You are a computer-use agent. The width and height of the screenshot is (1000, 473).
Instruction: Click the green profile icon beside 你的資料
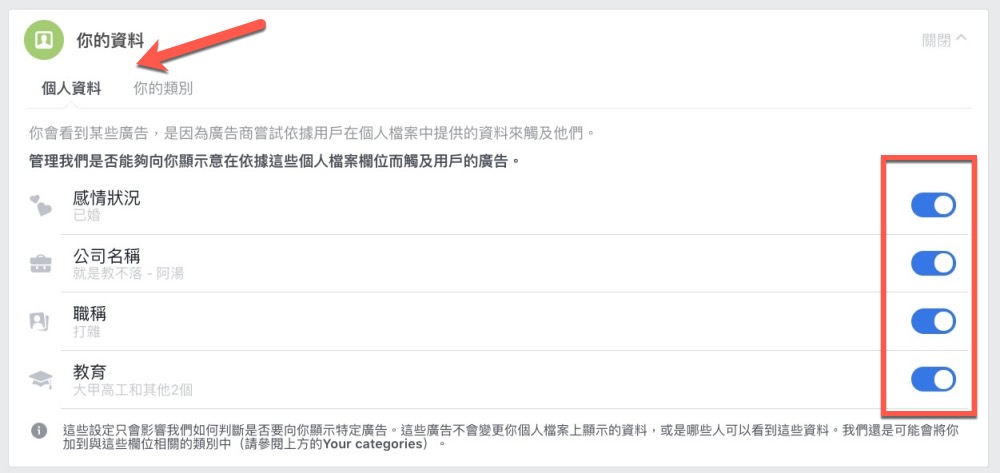point(43,40)
